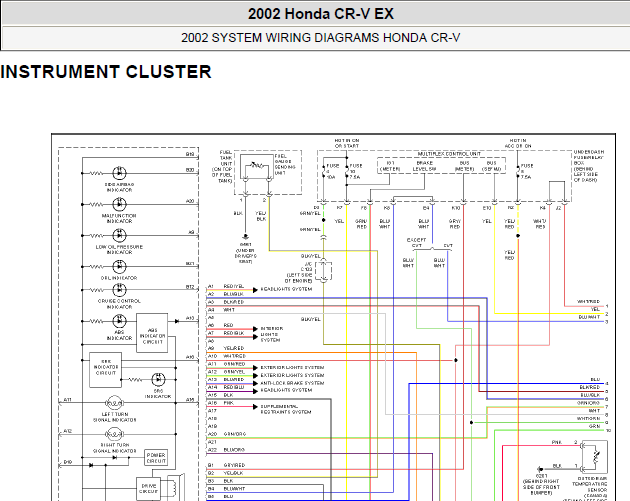Click the 'HOT IN ON OR START' label
The image size is (630, 501).
(x=347, y=143)
